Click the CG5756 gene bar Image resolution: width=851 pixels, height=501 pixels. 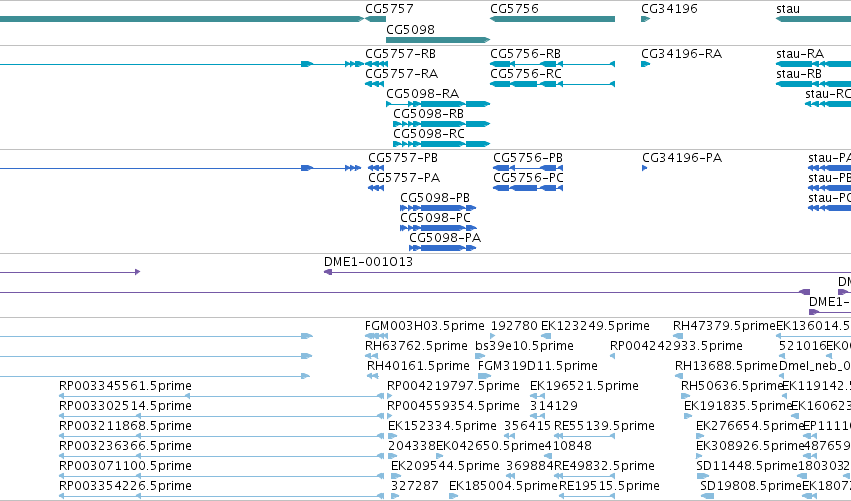click(x=552, y=19)
